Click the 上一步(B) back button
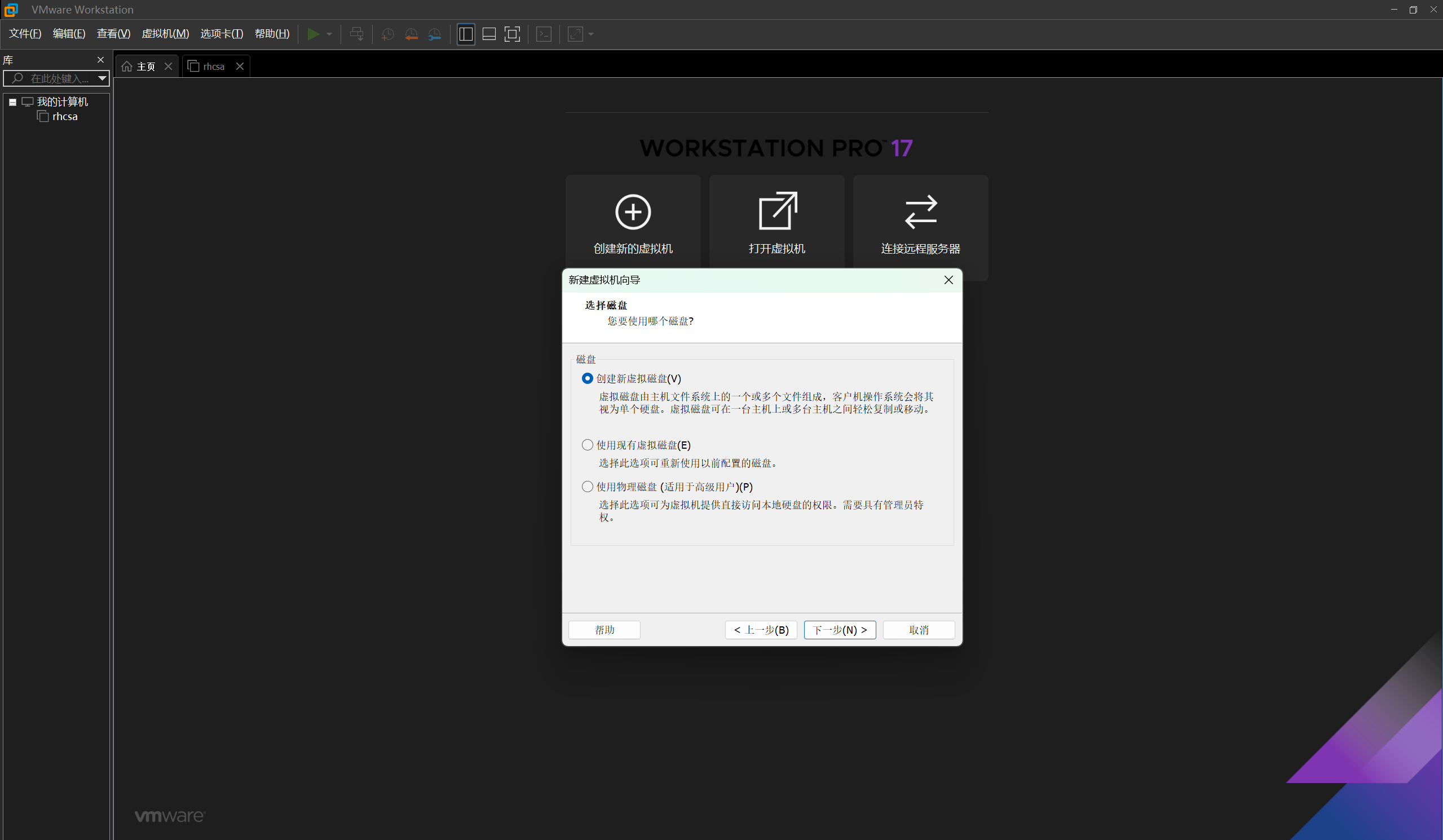The width and height of the screenshot is (1443, 840). pyautogui.click(x=761, y=630)
